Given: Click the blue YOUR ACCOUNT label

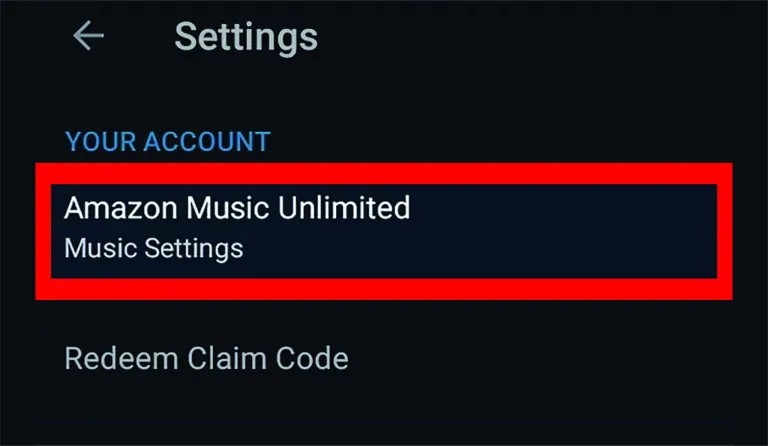Looking at the screenshot, I should point(168,141).
